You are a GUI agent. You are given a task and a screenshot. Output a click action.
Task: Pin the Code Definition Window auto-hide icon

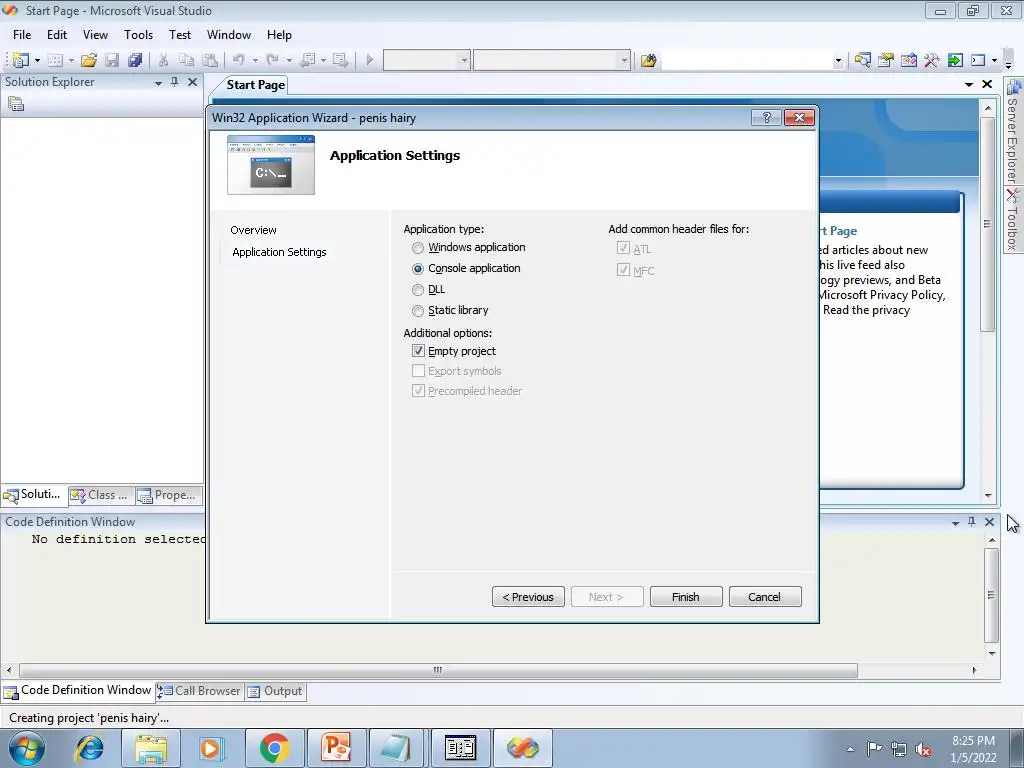tap(972, 522)
